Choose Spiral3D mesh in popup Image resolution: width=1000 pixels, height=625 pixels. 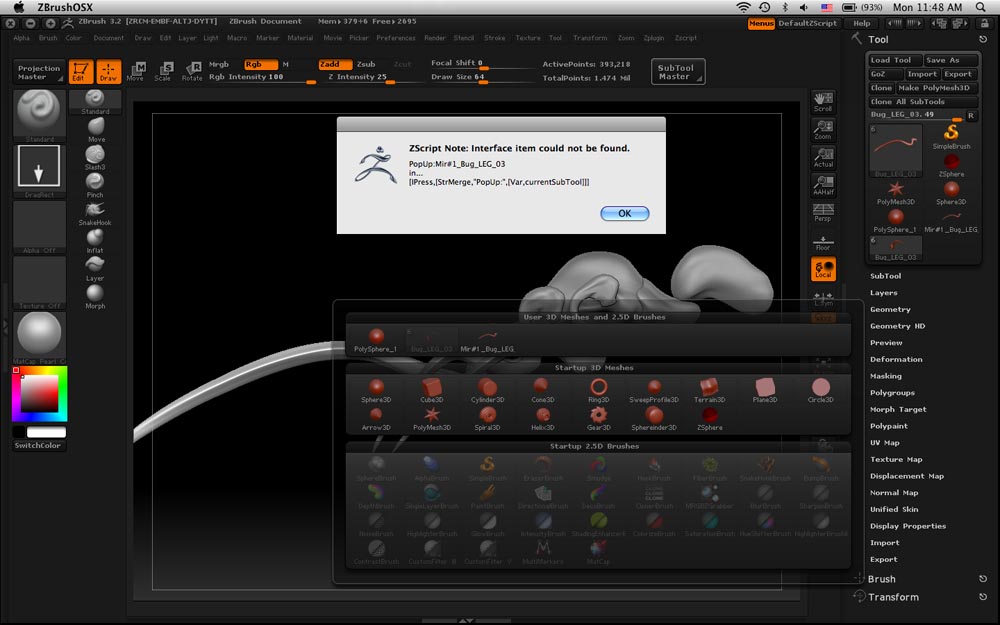tap(487, 418)
